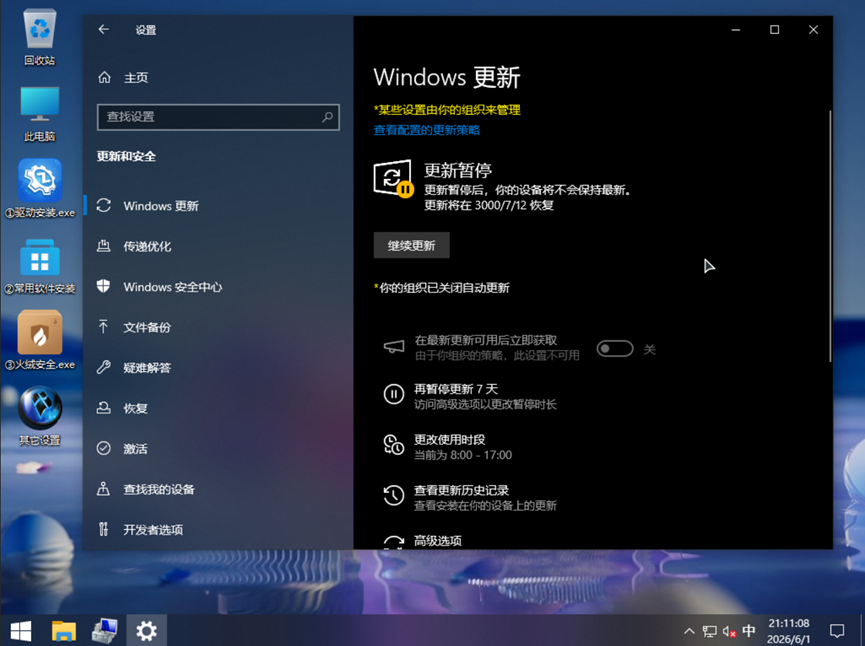
Task: Click the 高级选项 sync icon
Action: 394,542
